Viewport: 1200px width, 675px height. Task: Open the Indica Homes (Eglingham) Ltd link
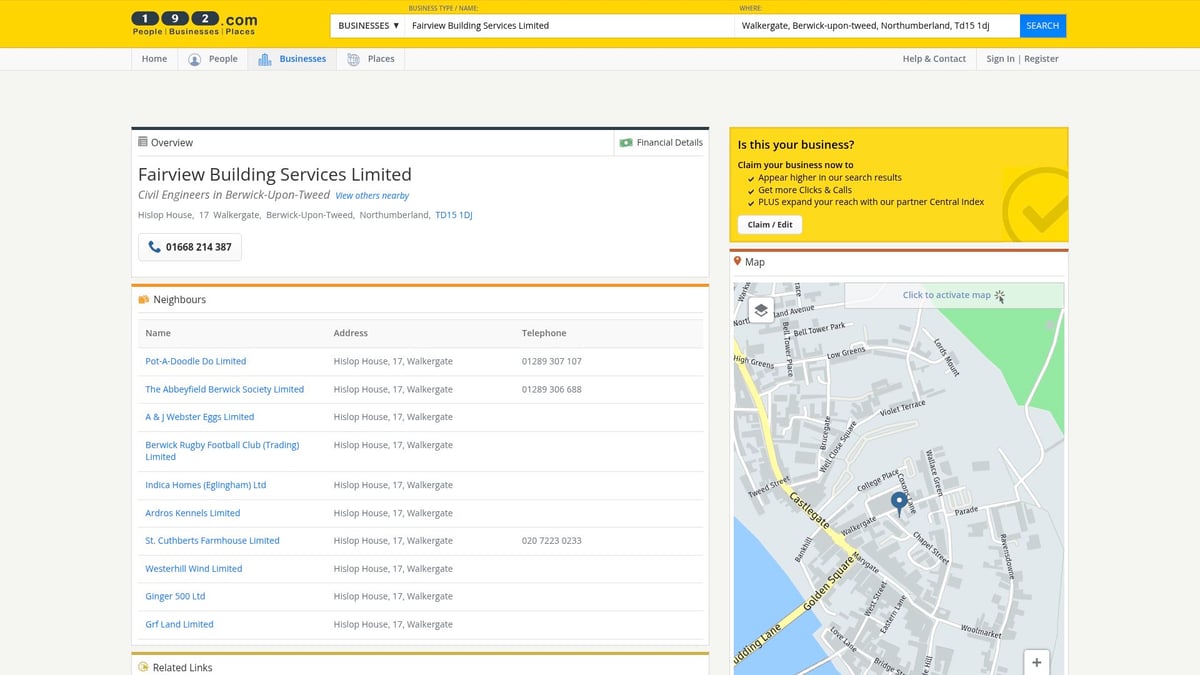click(206, 485)
